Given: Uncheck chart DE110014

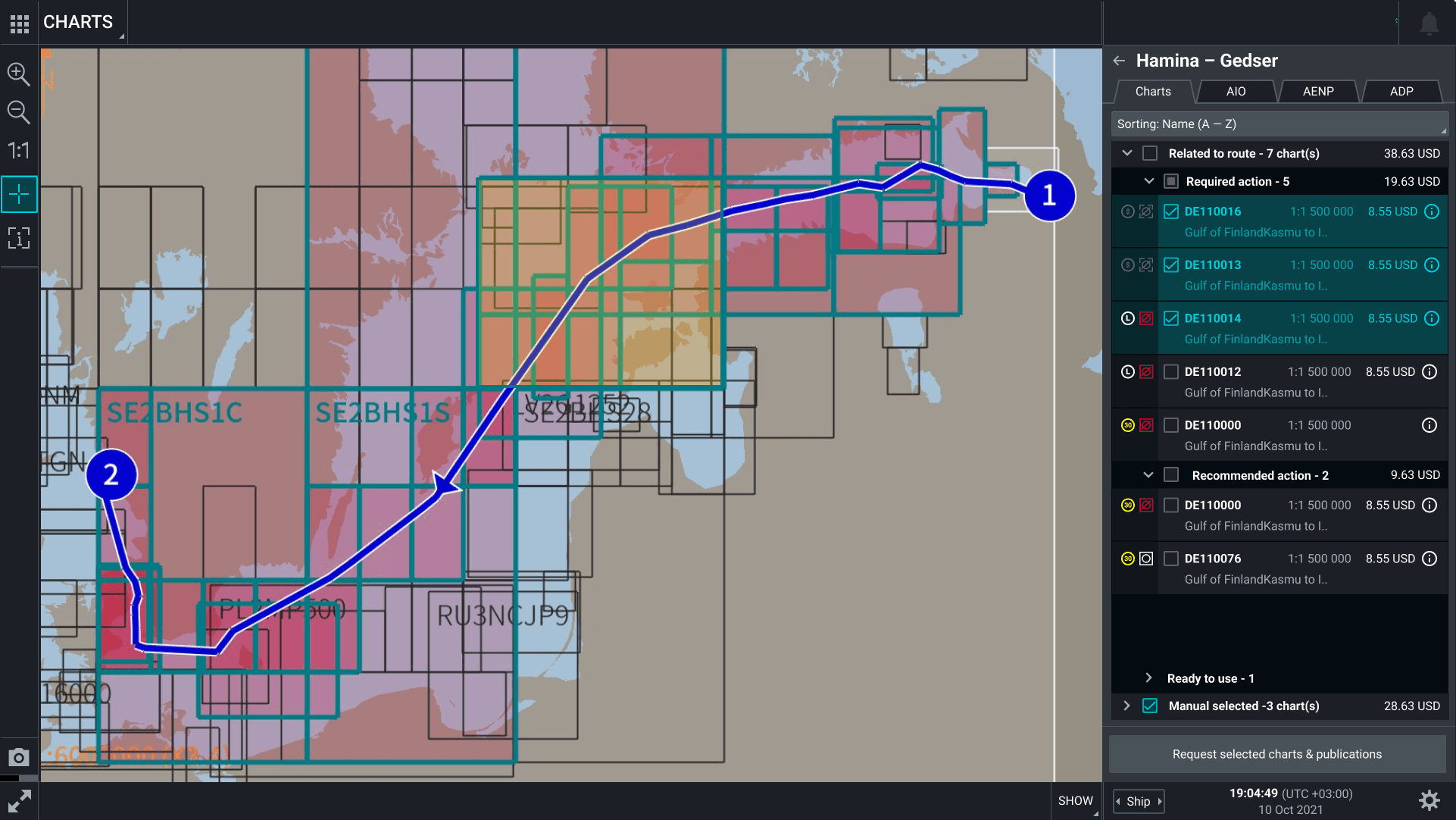Looking at the screenshot, I should [x=1171, y=318].
